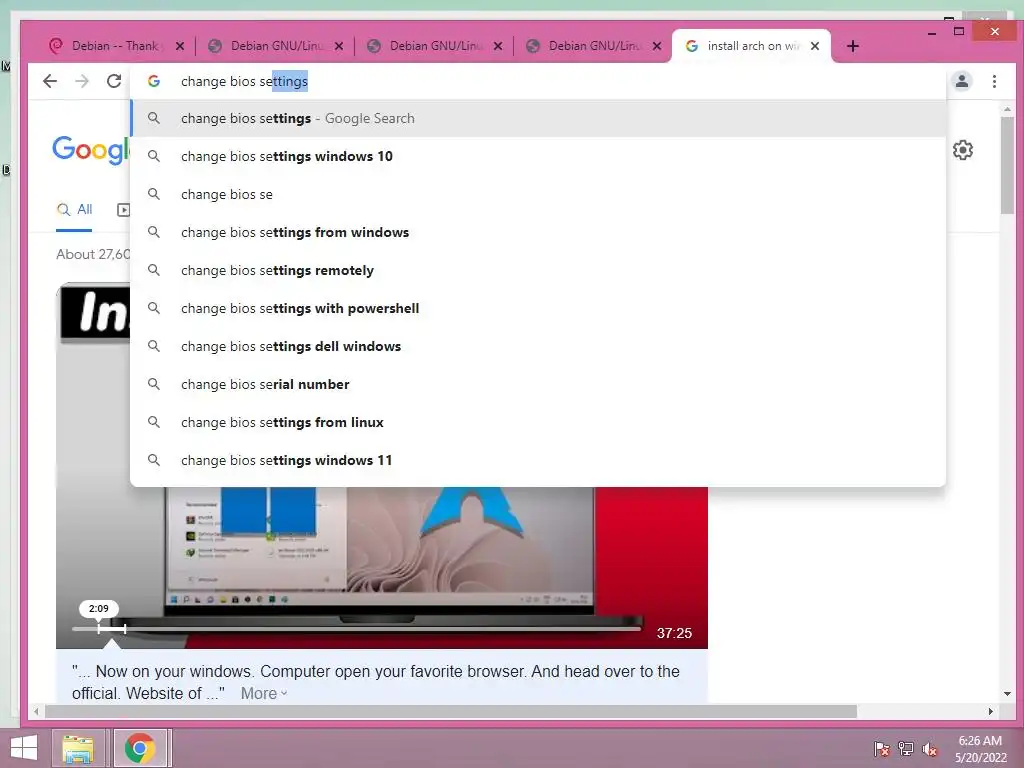1024x768 pixels.
Task: Click the horizontal scrollbar thumb
Action: click(x=451, y=711)
